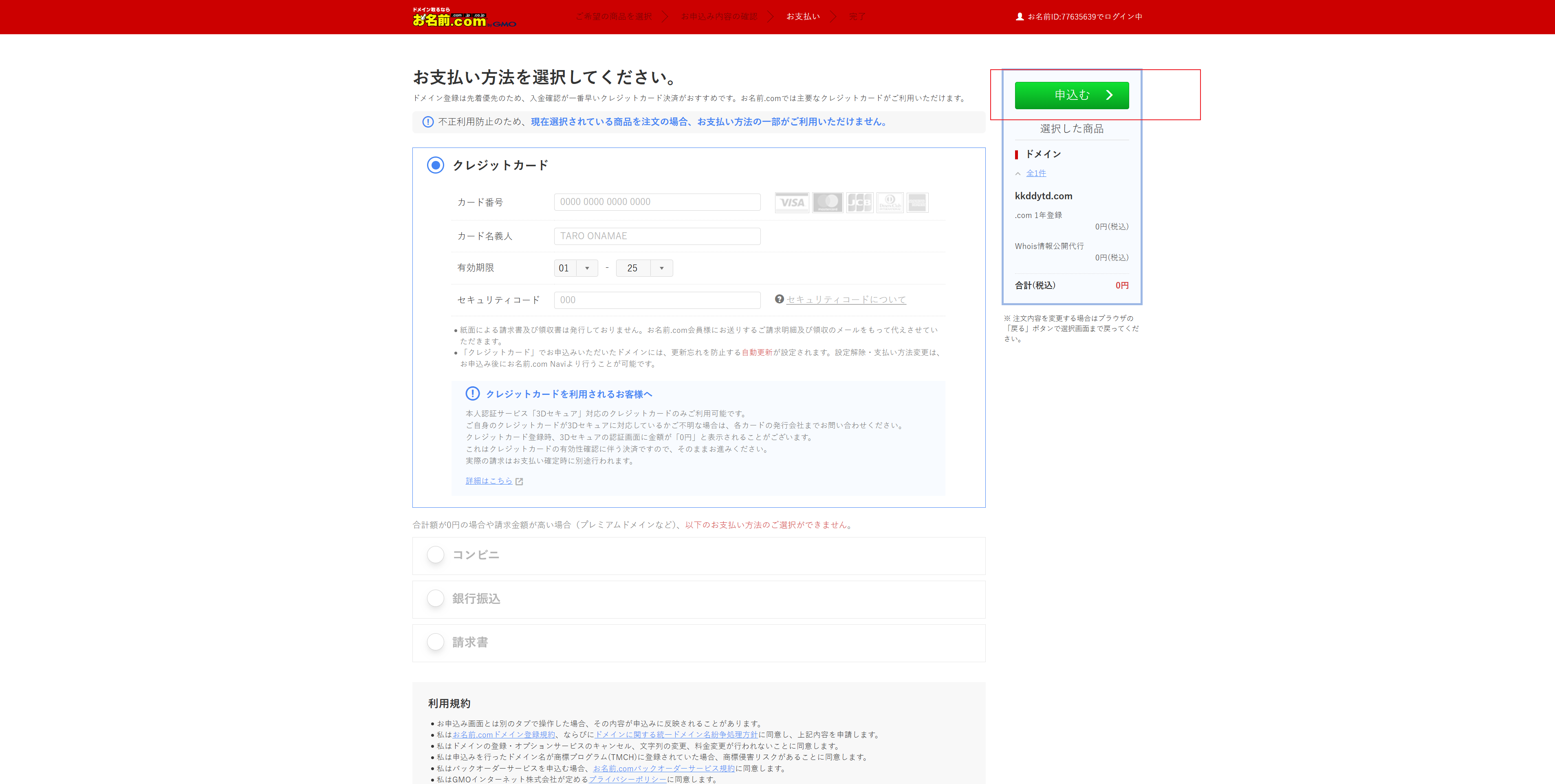Select the 請求書 payment radio button
This screenshot has width=1555, height=784.
click(435, 641)
